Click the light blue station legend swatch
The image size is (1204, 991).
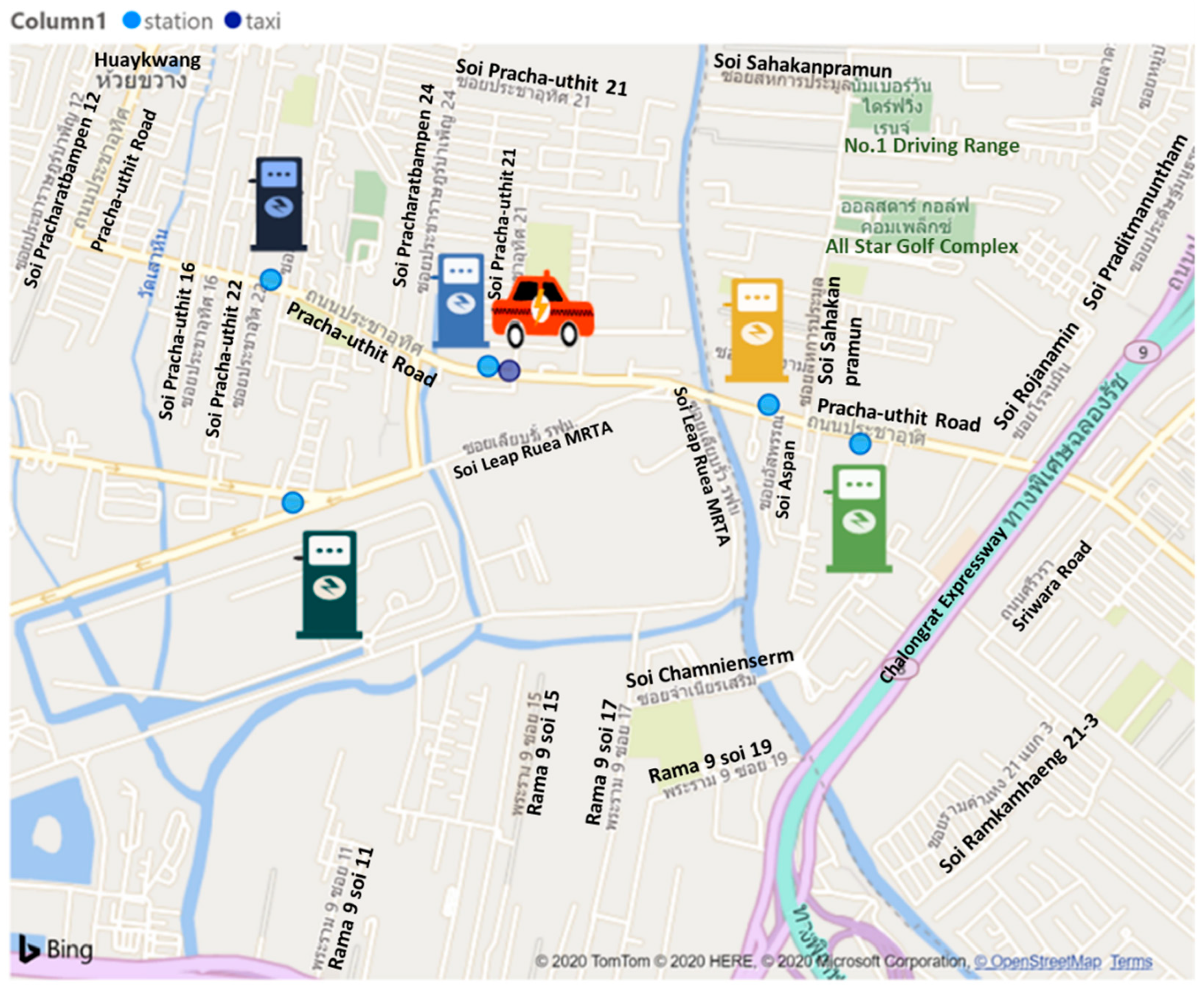coord(132,21)
